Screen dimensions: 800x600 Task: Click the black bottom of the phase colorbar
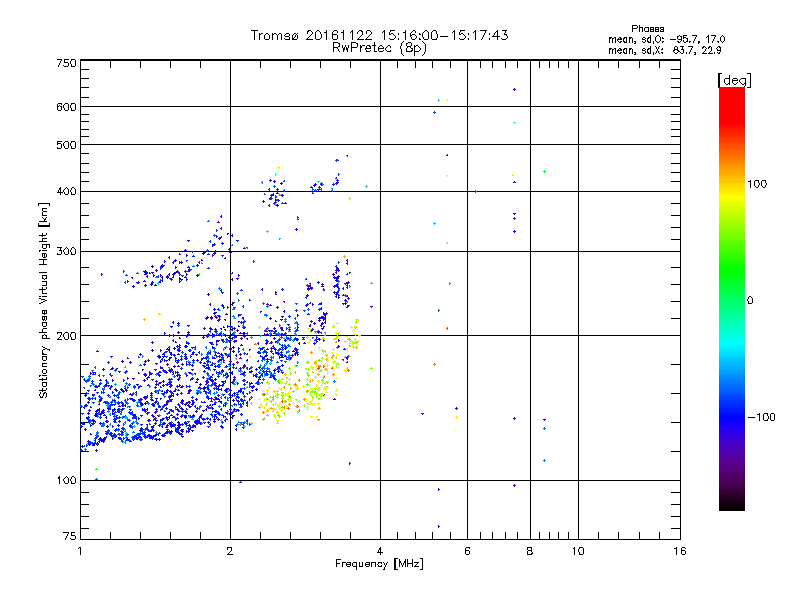(x=732, y=503)
